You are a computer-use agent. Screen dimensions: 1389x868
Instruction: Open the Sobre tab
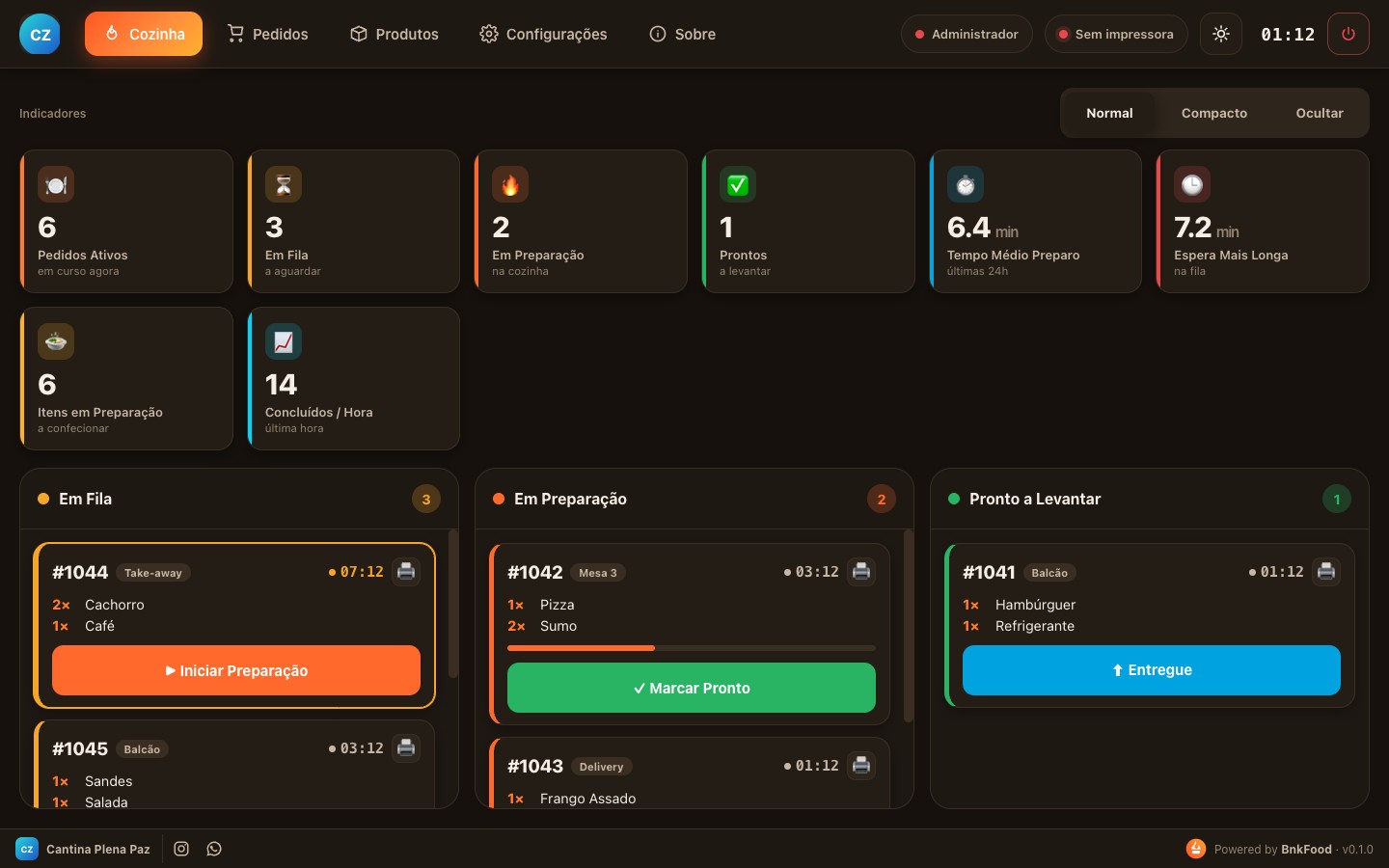[682, 34]
